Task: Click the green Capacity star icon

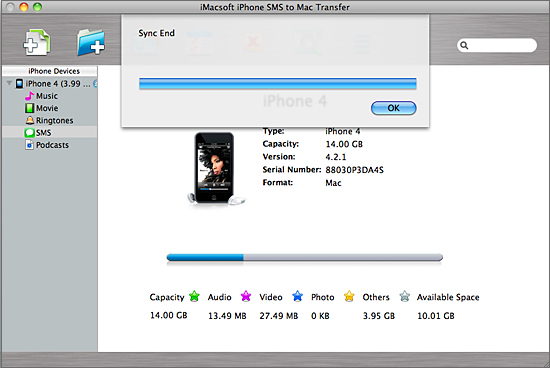Action: tap(194, 296)
